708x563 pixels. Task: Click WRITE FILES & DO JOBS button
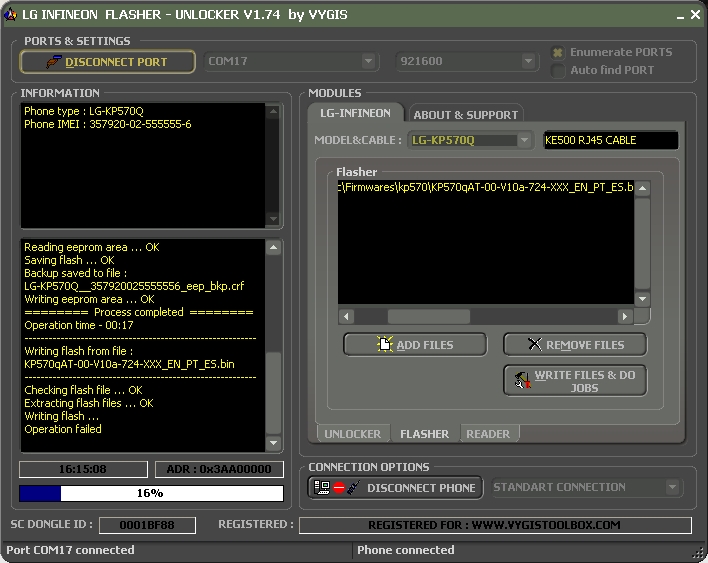[x=575, y=381]
